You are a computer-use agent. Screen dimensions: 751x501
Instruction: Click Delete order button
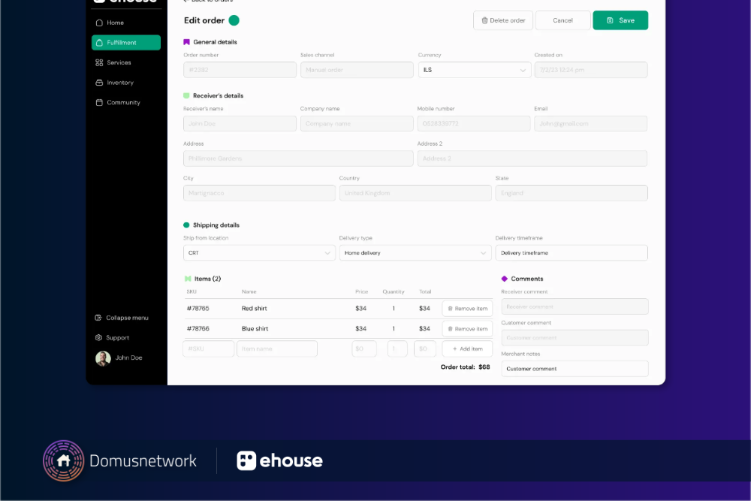pyautogui.click(x=503, y=20)
